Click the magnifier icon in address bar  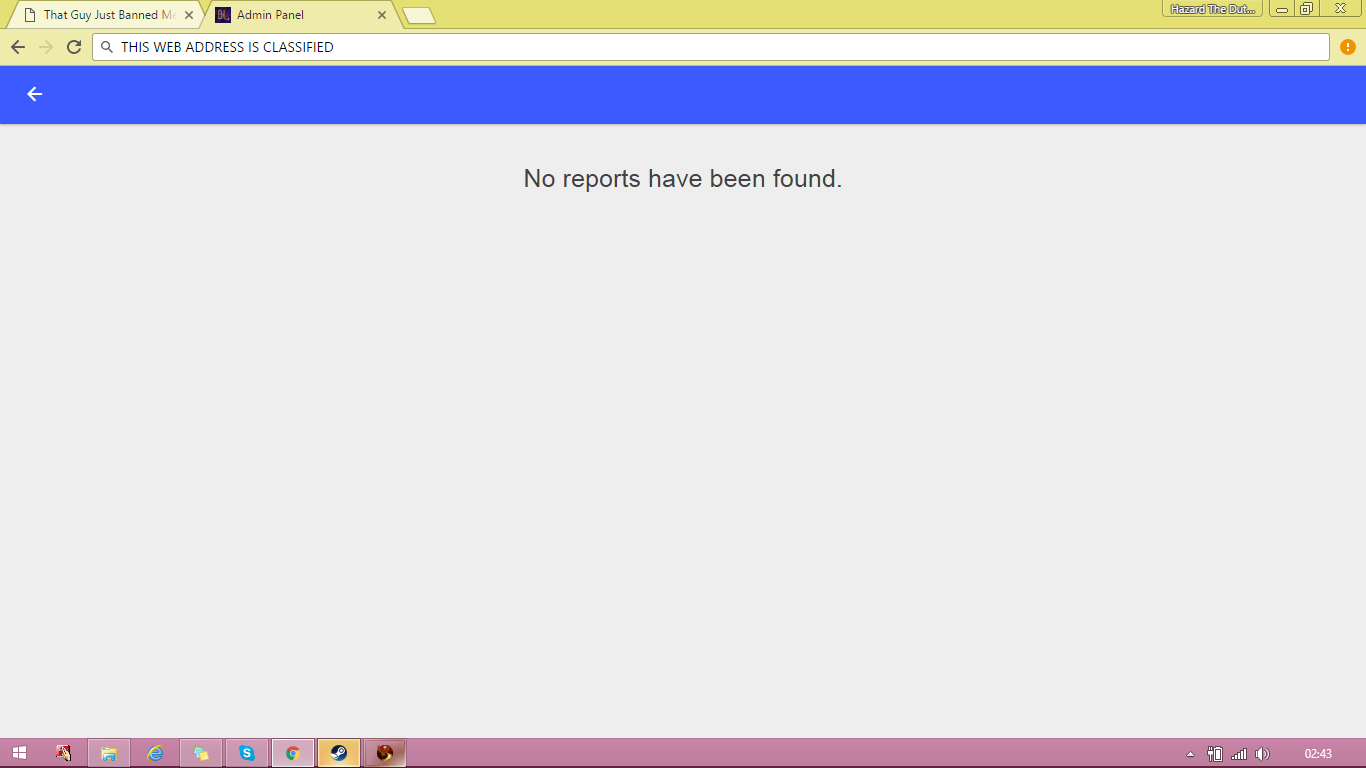coord(107,47)
